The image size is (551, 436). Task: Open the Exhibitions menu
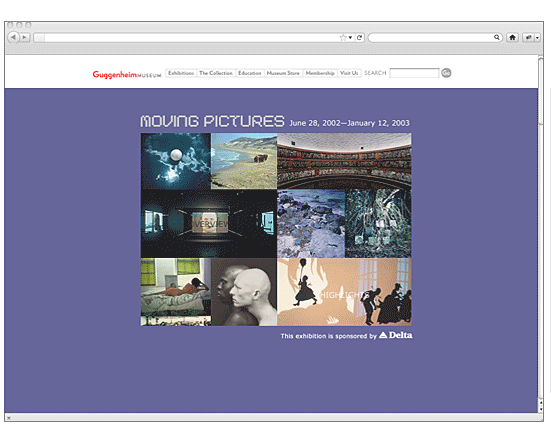(x=181, y=73)
